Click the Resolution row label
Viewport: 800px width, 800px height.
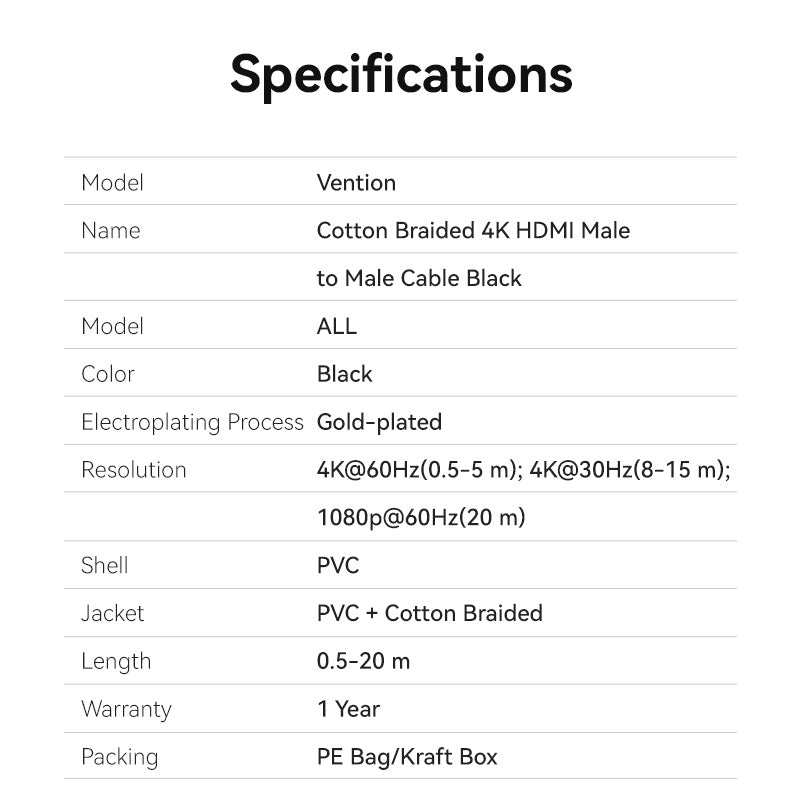[133, 470]
